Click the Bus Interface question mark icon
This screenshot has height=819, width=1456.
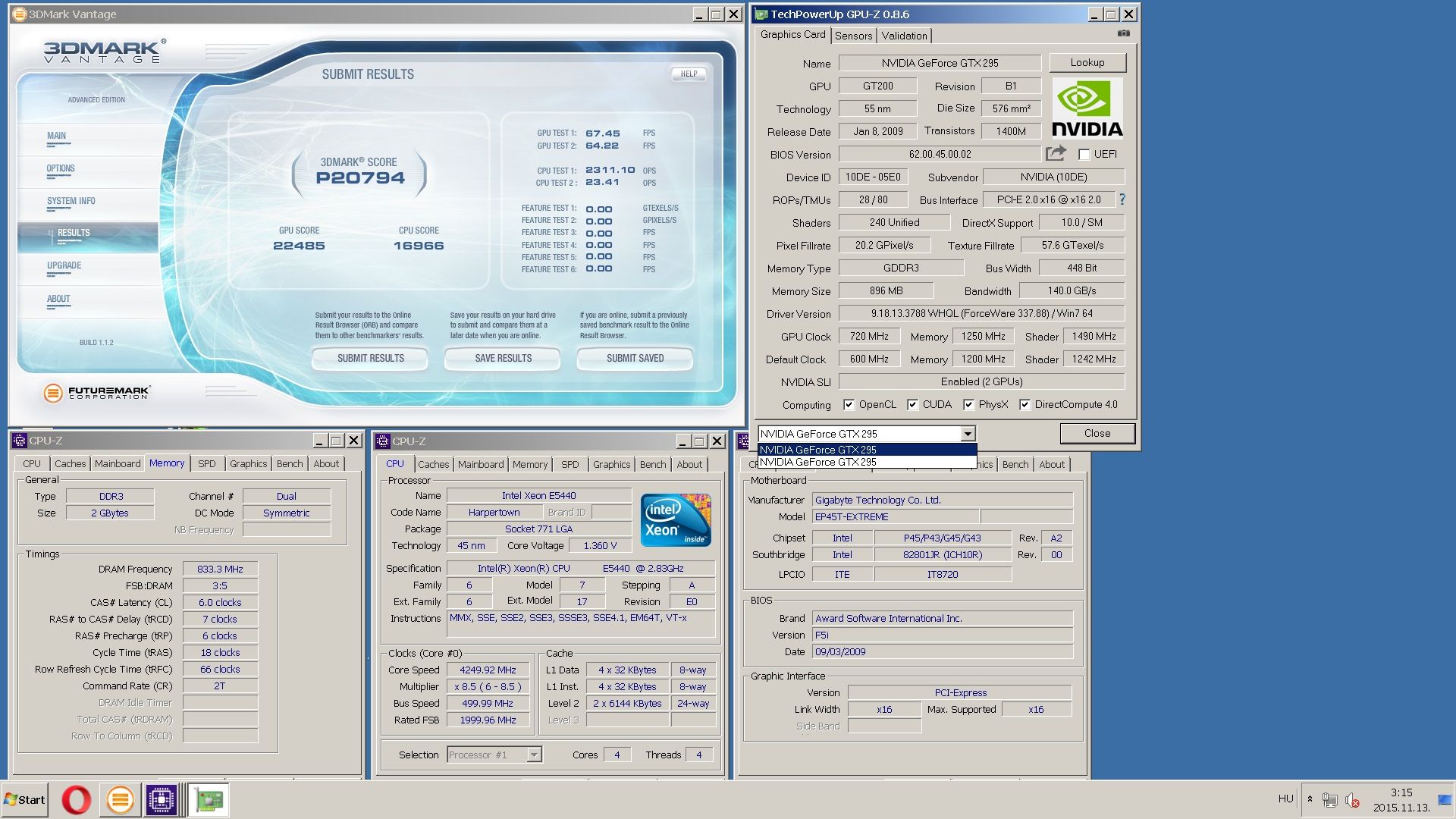pos(1122,199)
